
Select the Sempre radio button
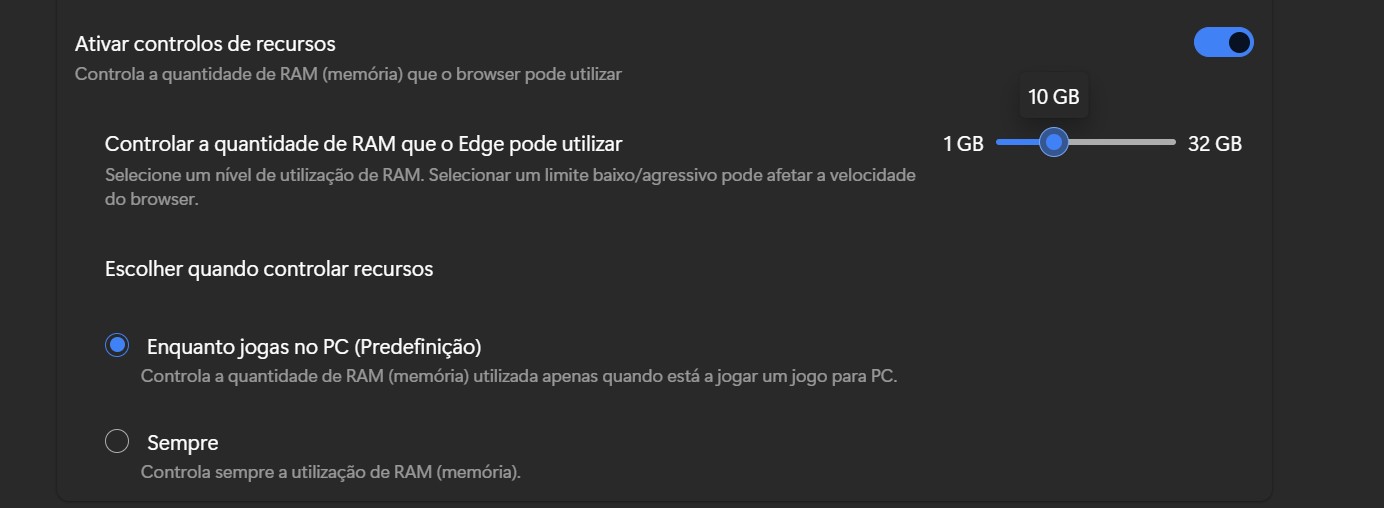click(x=117, y=441)
